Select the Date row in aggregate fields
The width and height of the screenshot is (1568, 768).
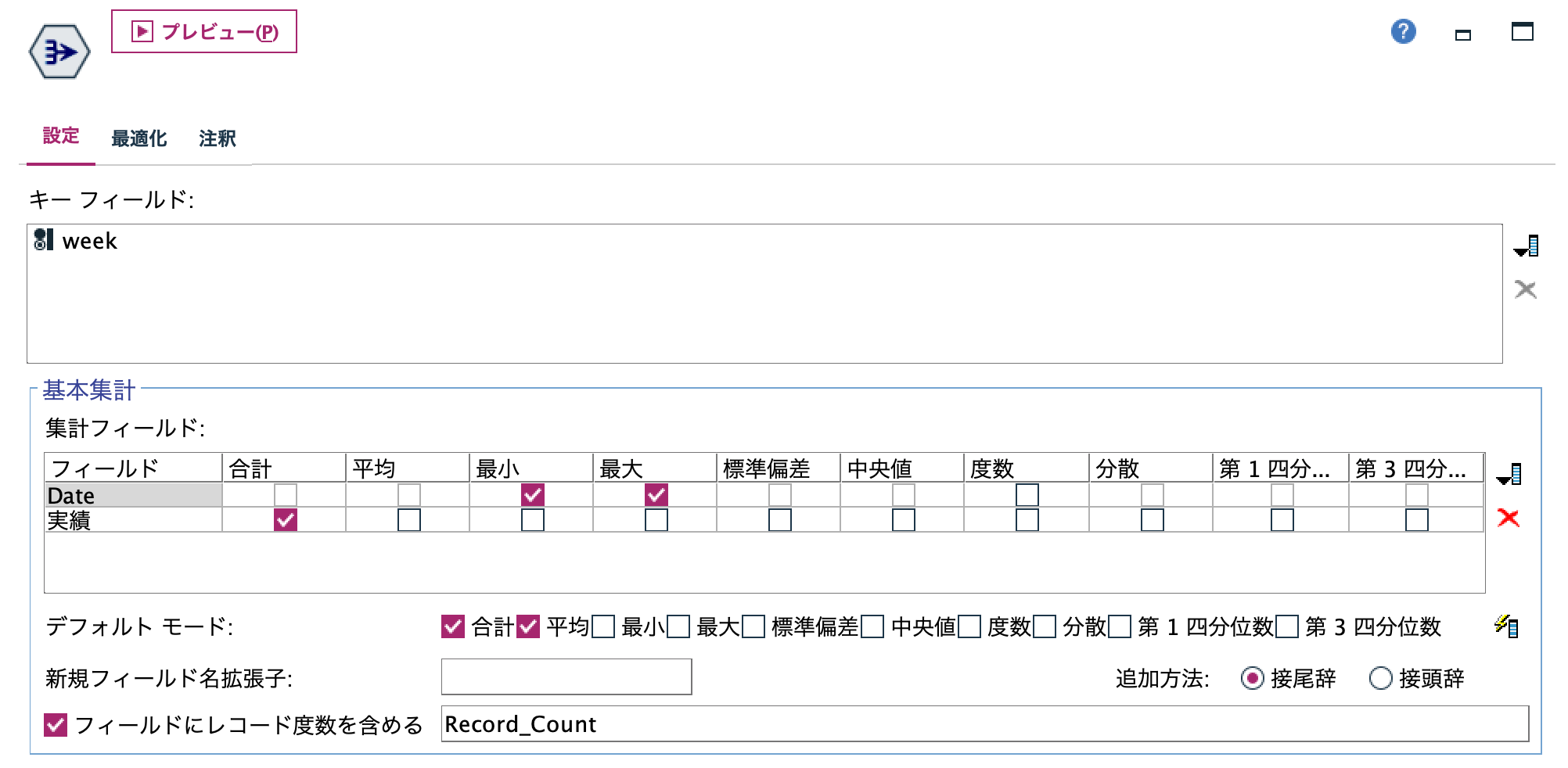click(x=133, y=495)
